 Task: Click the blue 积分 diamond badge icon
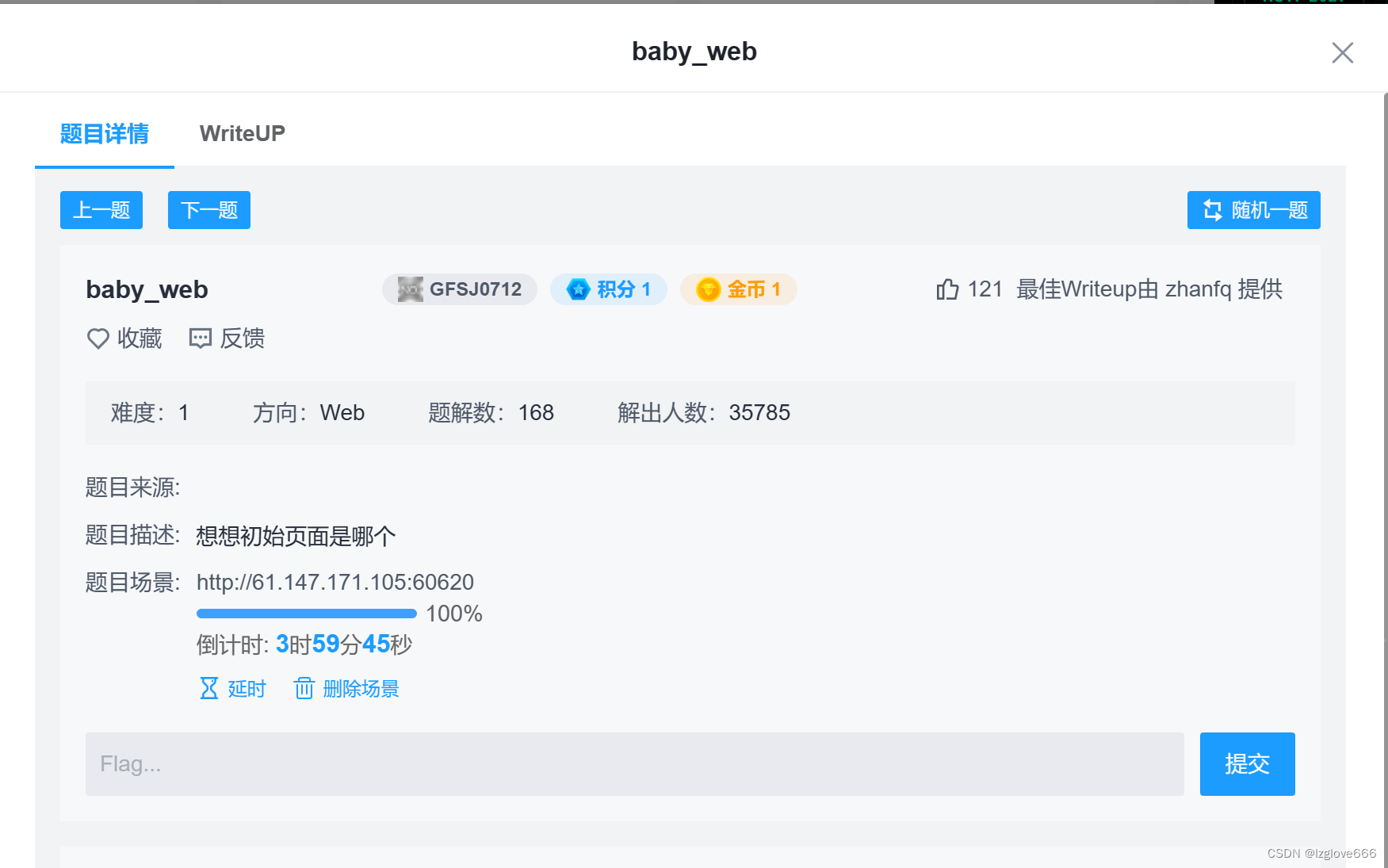[577, 289]
